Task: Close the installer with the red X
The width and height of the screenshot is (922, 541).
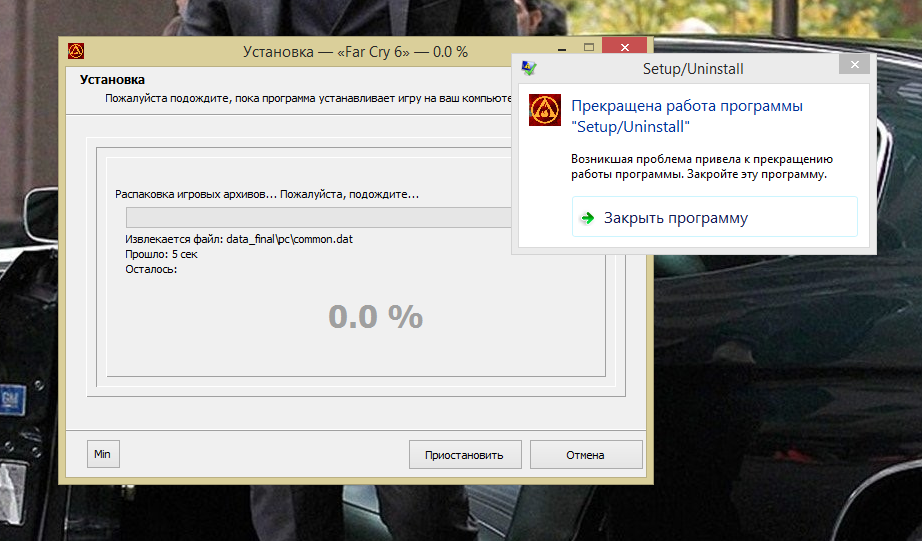Action: (627, 48)
